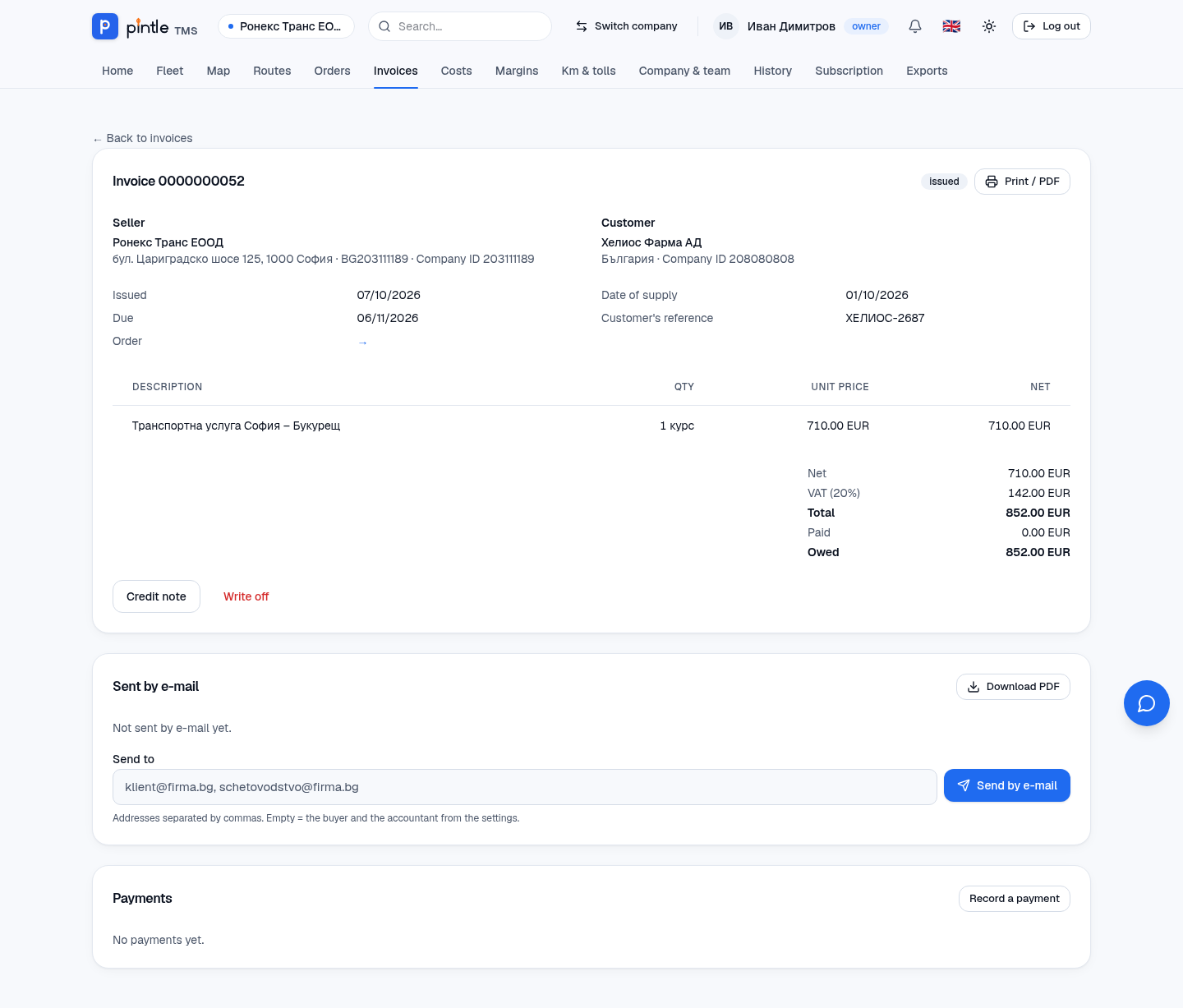Select the customer reference ХЕЛИОС-2687

885,318
